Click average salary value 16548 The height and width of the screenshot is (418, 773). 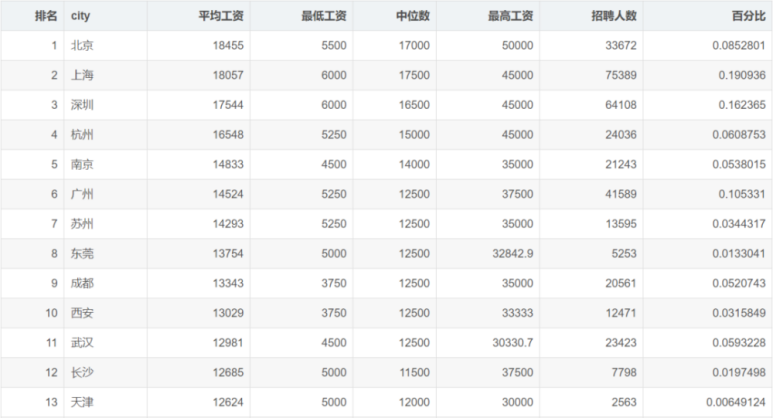click(x=228, y=135)
